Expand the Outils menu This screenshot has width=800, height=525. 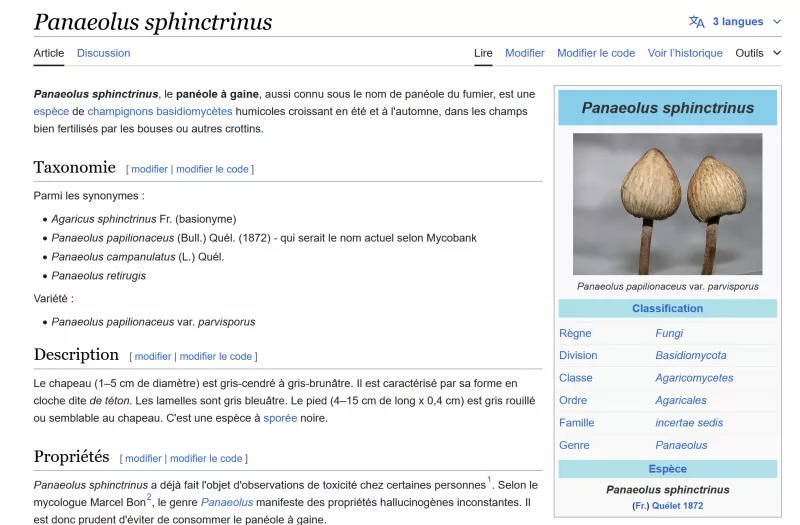pos(757,53)
